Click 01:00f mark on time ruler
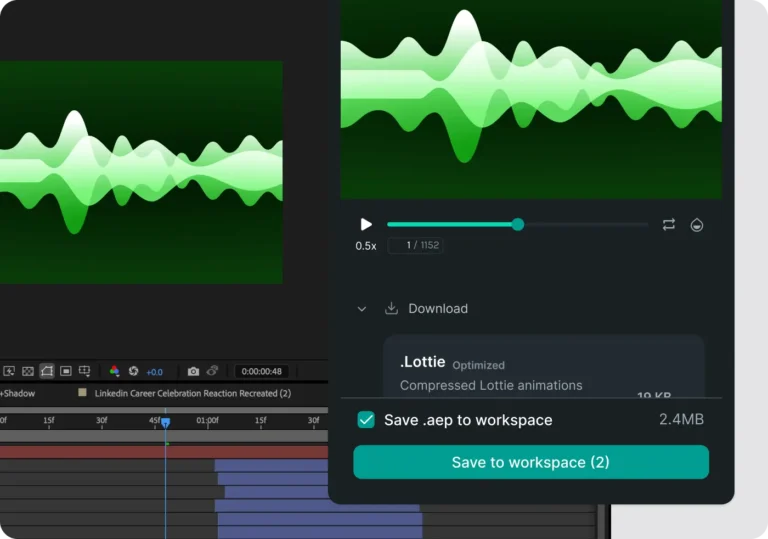 click(x=207, y=420)
